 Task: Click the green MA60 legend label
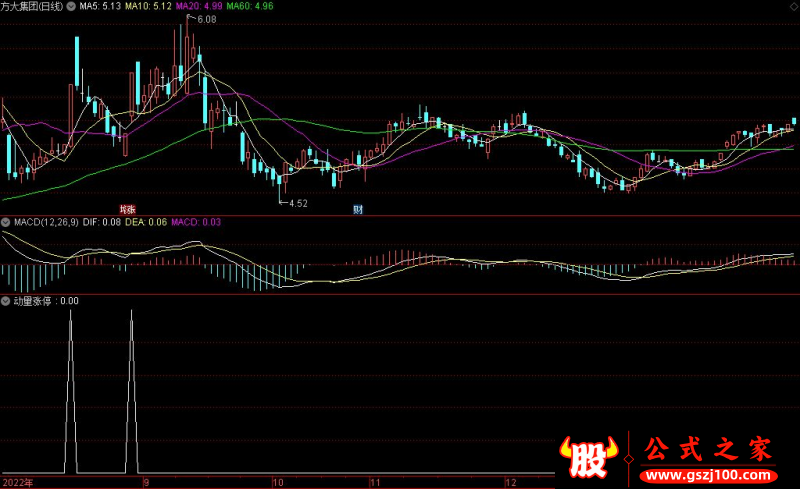pyautogui.click(x=250, y=6)
